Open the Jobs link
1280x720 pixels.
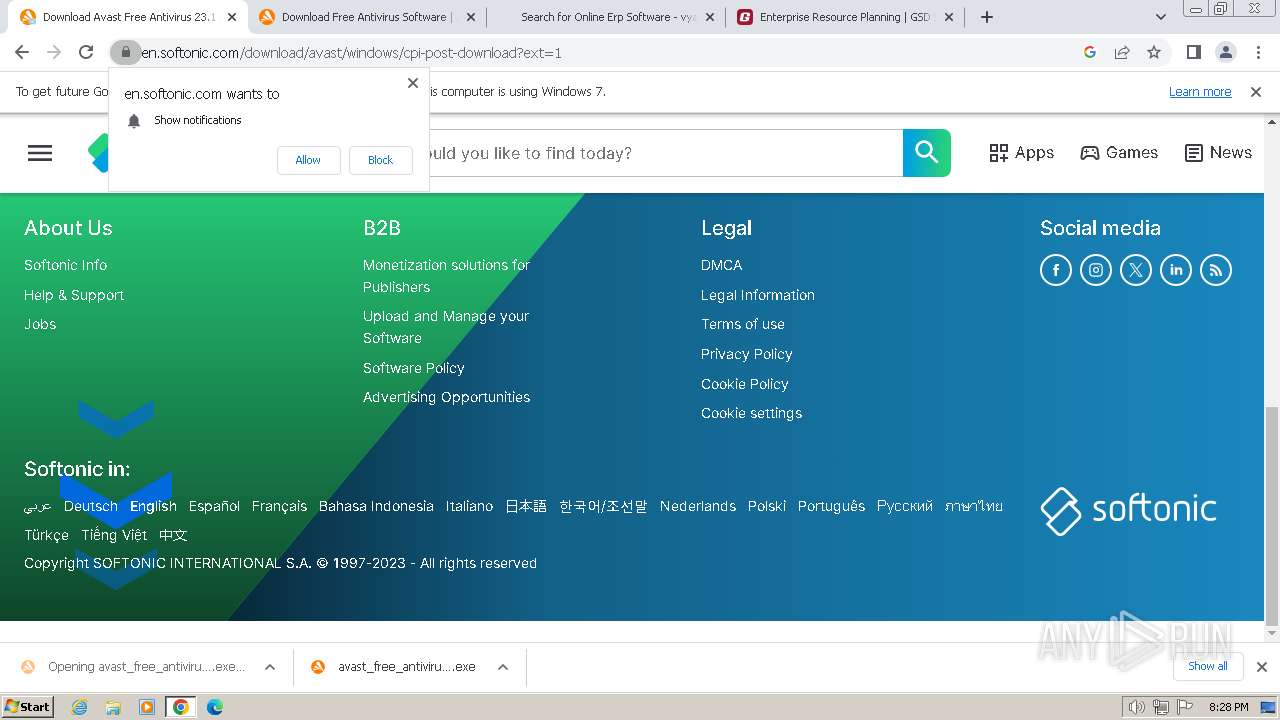(x=40, y=324)
